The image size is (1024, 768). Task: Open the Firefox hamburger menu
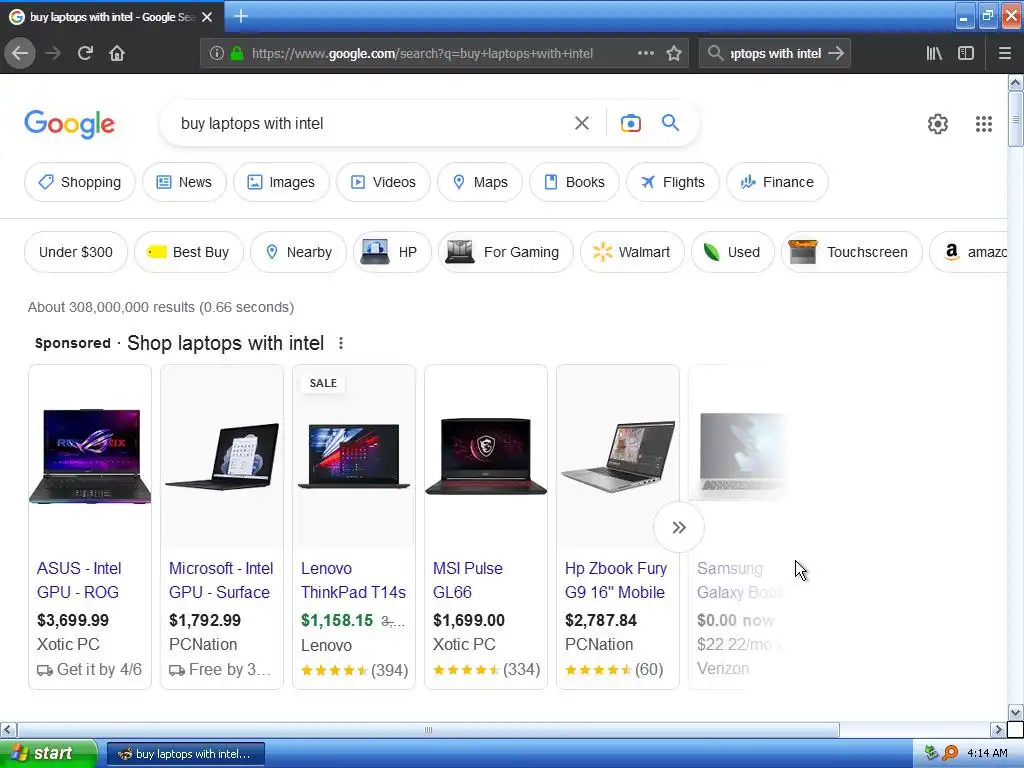1004,53
